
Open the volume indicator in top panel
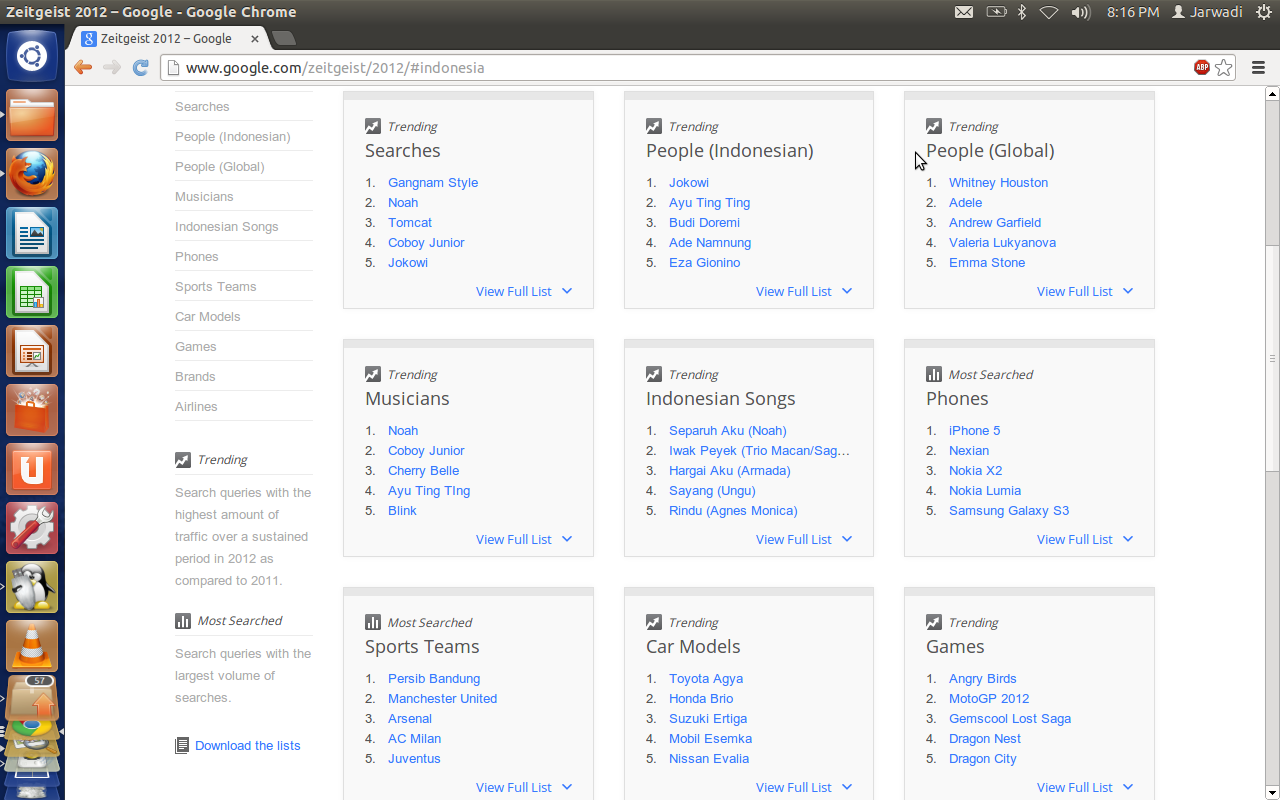[1080, 12]
